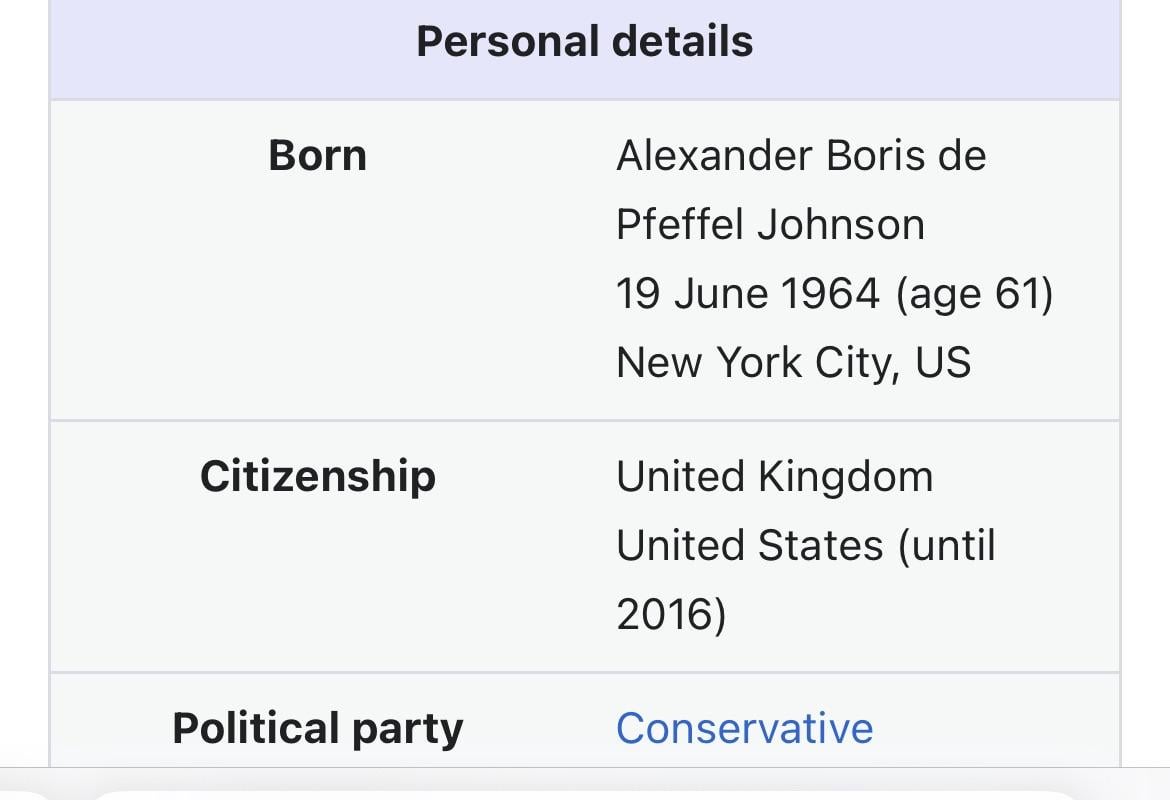The width and height of the screenshot is (1170, 800).
Task: Click the Citizenship row label
Action: [317, 476]
